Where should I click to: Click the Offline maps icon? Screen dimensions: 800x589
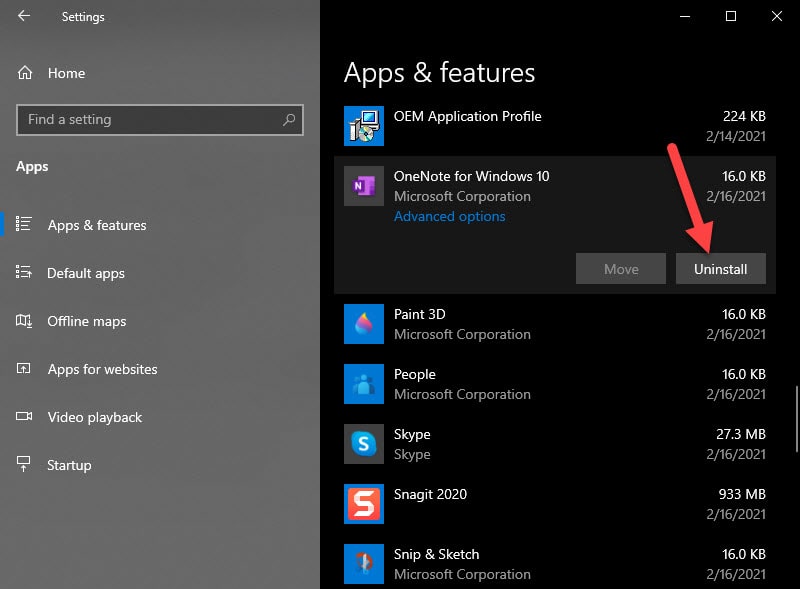23,321
